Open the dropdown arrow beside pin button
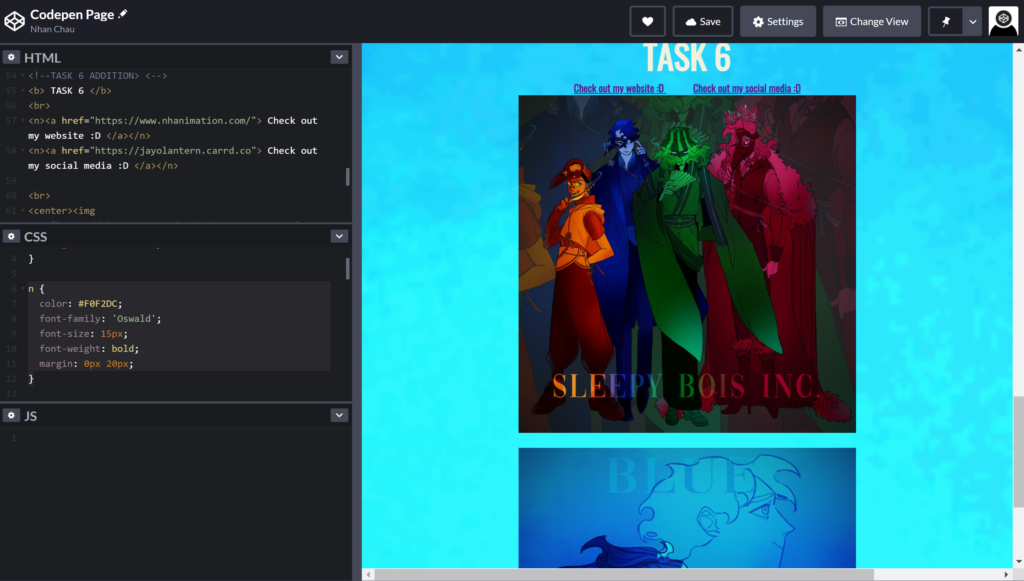The width and height of the screenshot is (1024, 581). coord(972,21)
